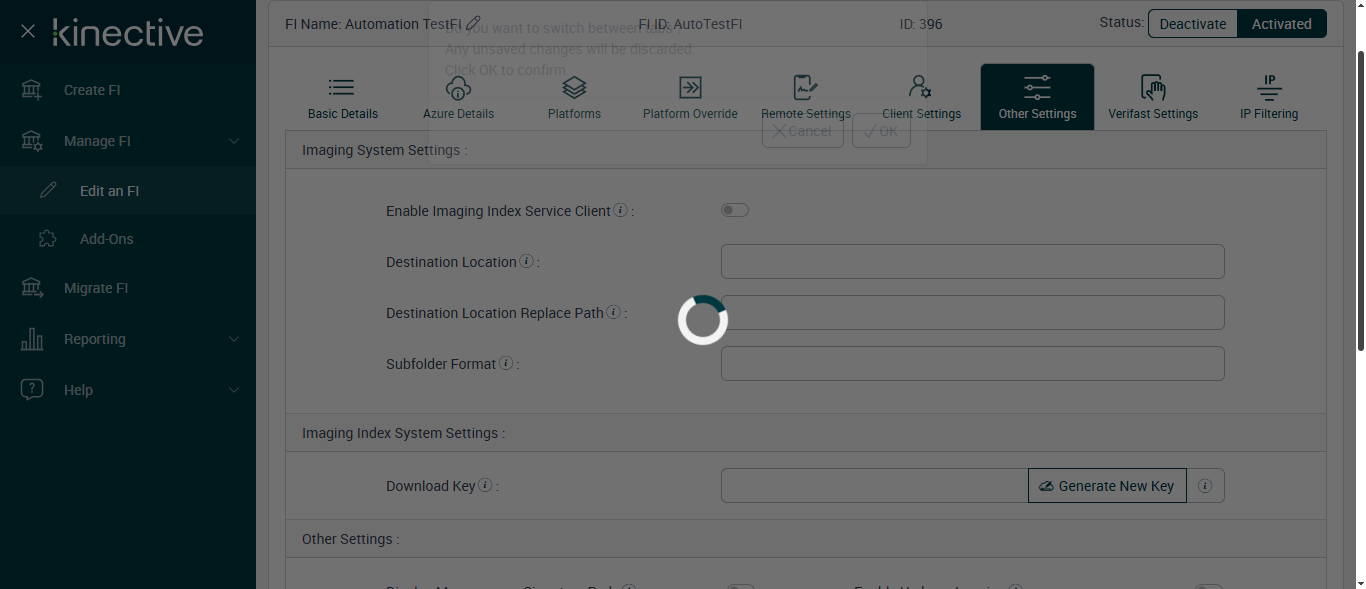Click info icon beside Destination Location label
The image size is (1366, 589).
(526, 261)
